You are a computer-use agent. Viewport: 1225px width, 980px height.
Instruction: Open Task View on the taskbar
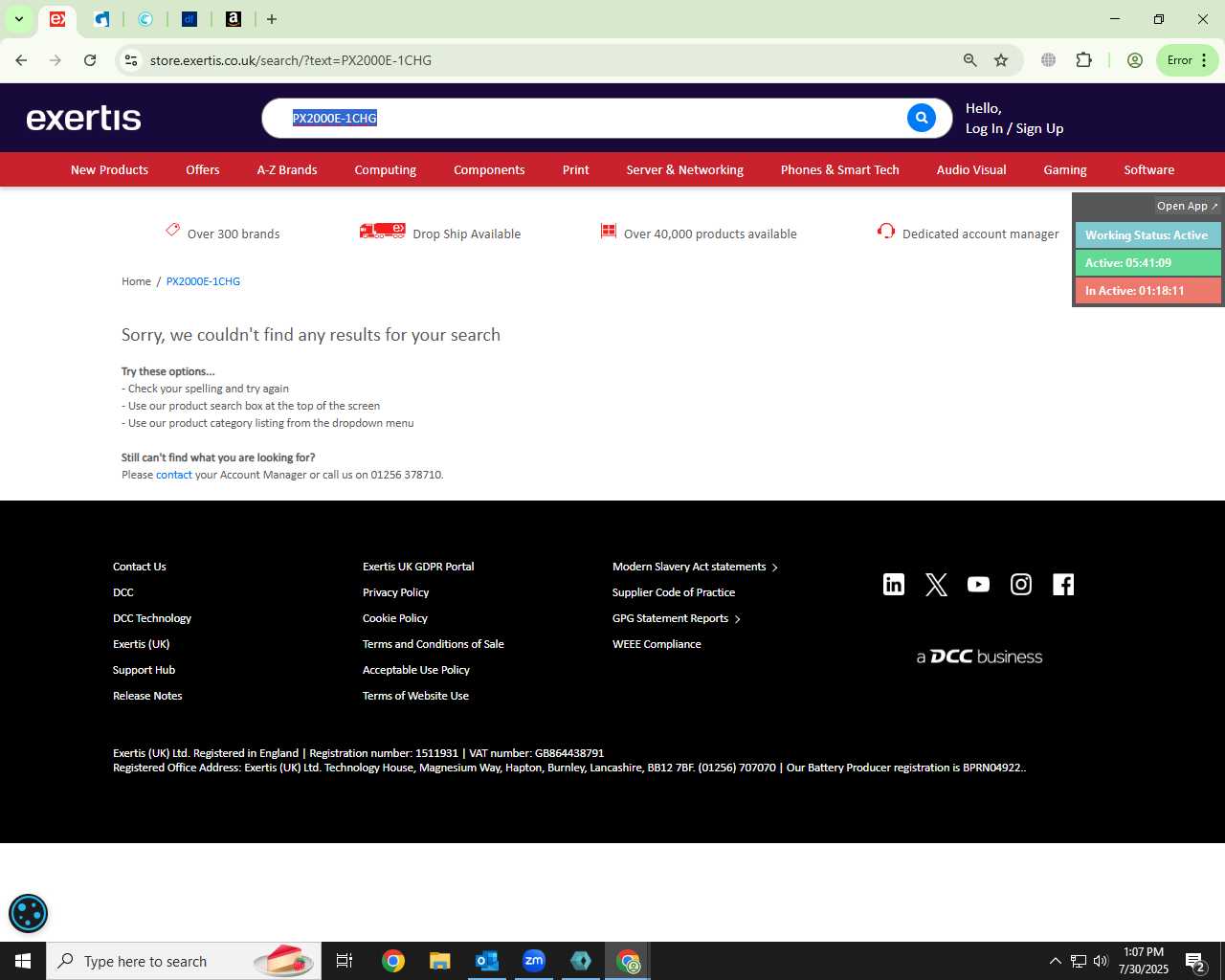[x=345, y=961]
